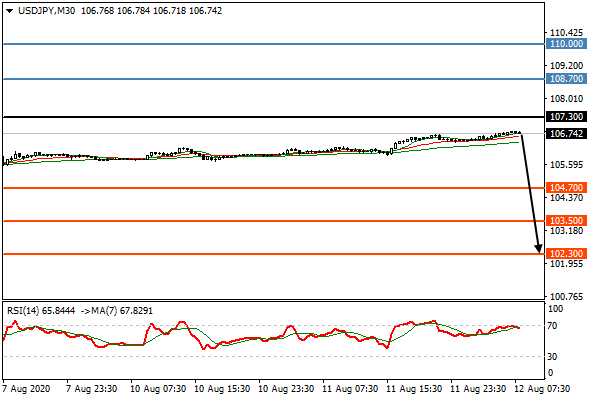Select the USDJPY,M30 symbol label
This screenshot has width=590, height=400.
point(46,11)
